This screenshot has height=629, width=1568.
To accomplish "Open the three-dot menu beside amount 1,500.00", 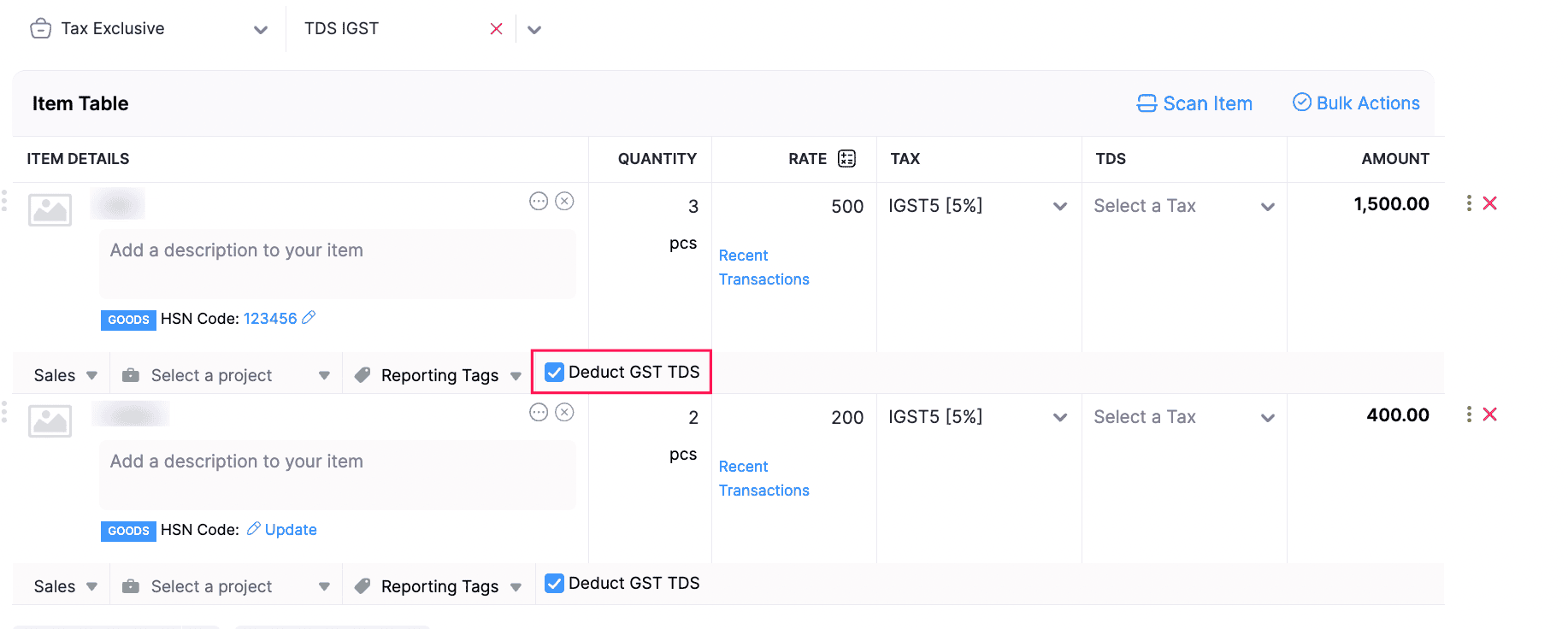I will click(x=1469, y=203).
